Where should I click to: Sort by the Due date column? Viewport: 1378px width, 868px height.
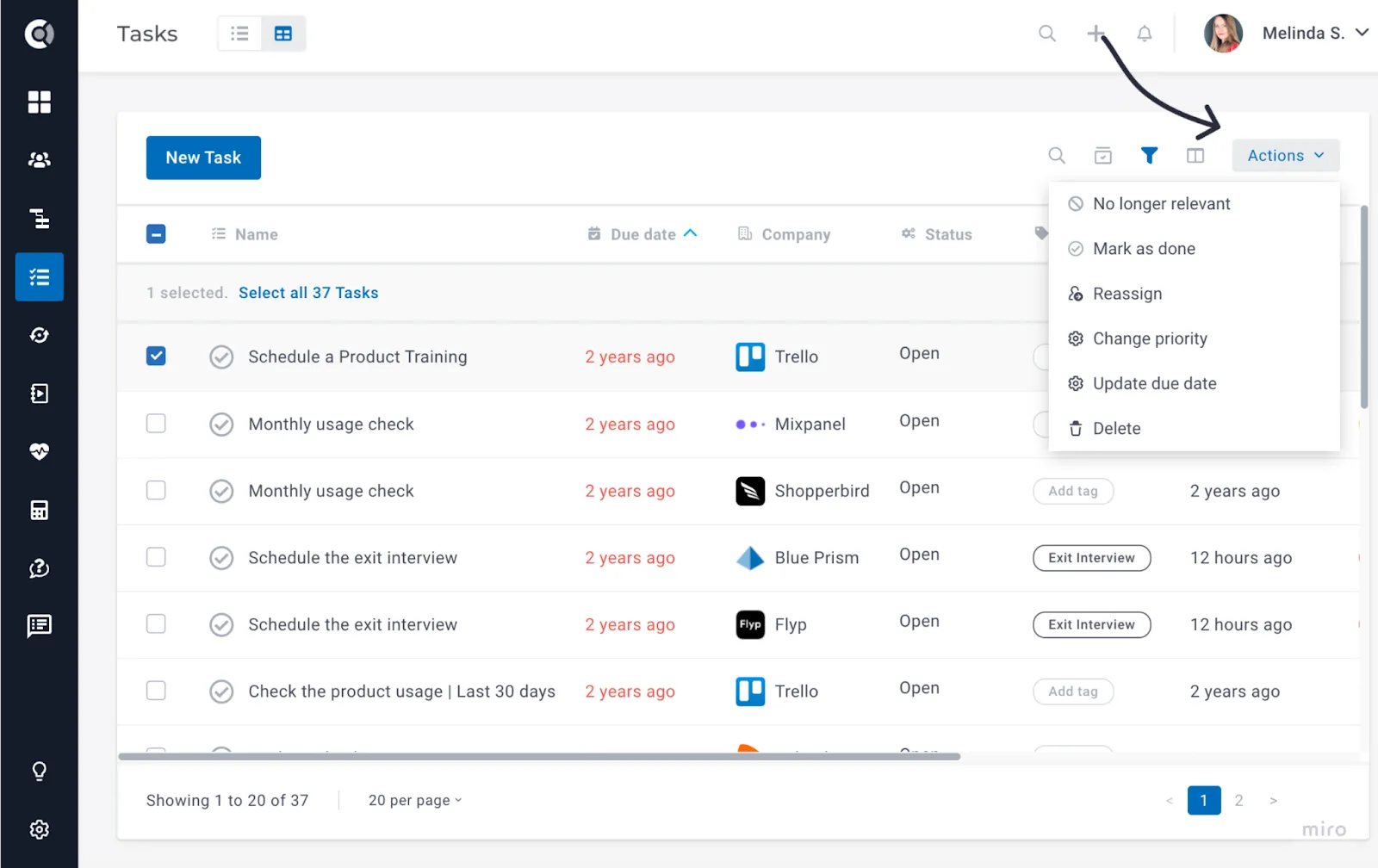point(642,234)
